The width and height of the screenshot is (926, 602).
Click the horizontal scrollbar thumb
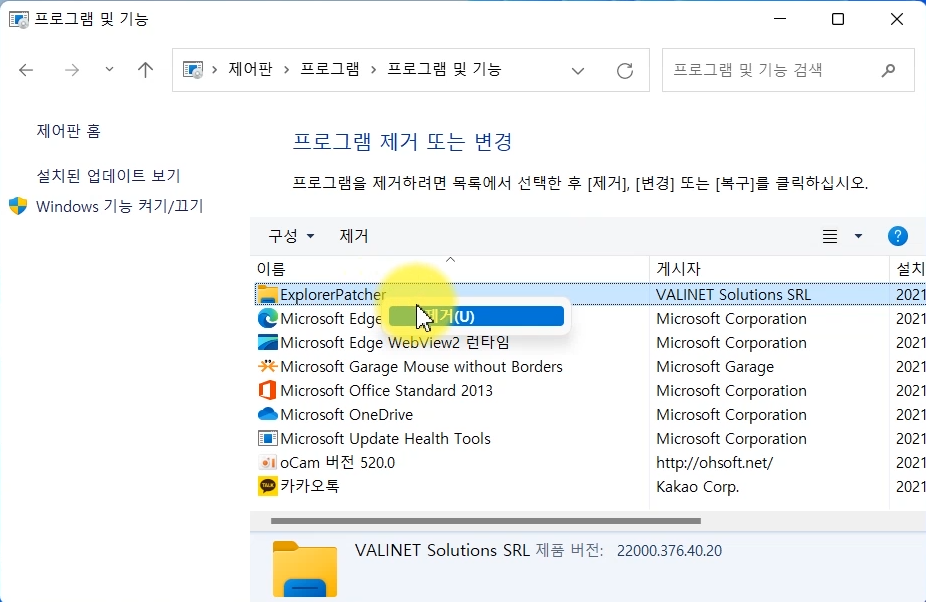(x=485, y=521)
